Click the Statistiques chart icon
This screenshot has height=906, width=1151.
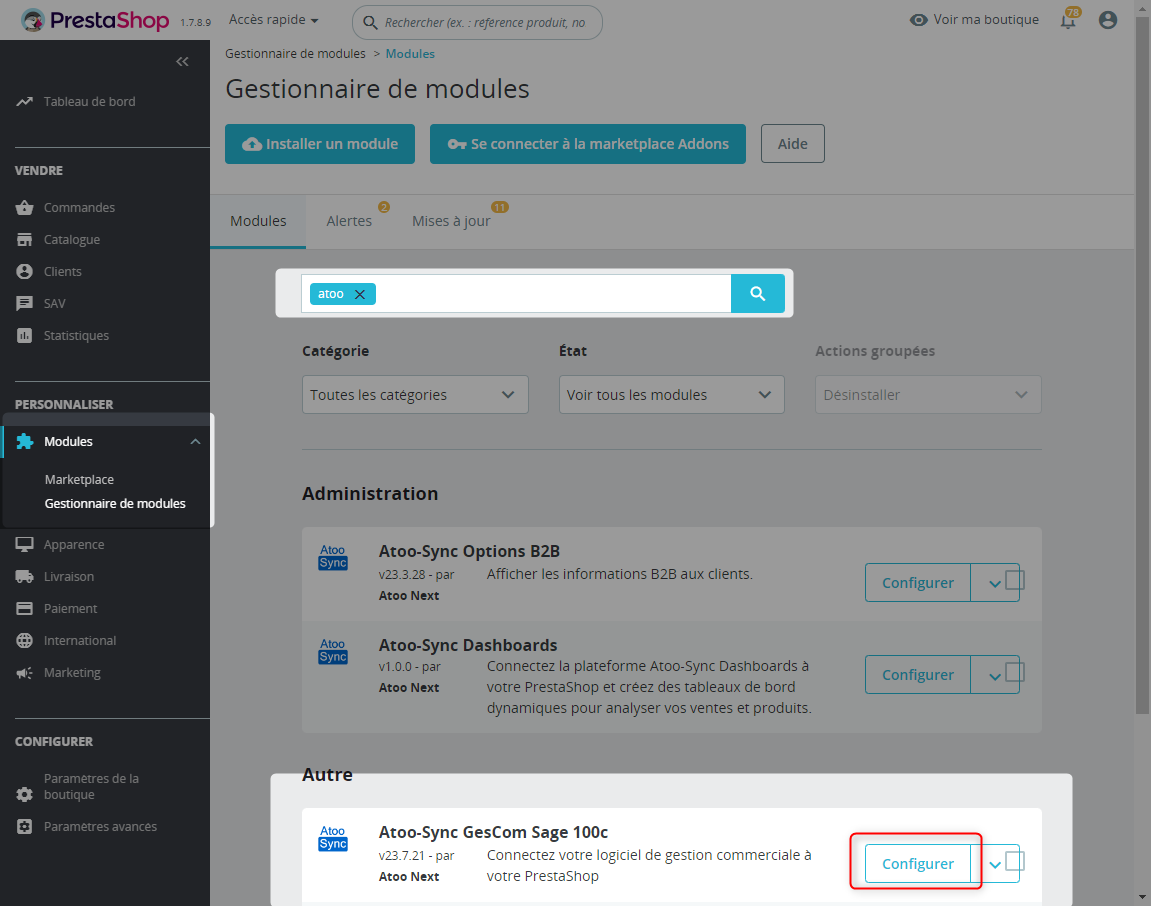(24, 336)
